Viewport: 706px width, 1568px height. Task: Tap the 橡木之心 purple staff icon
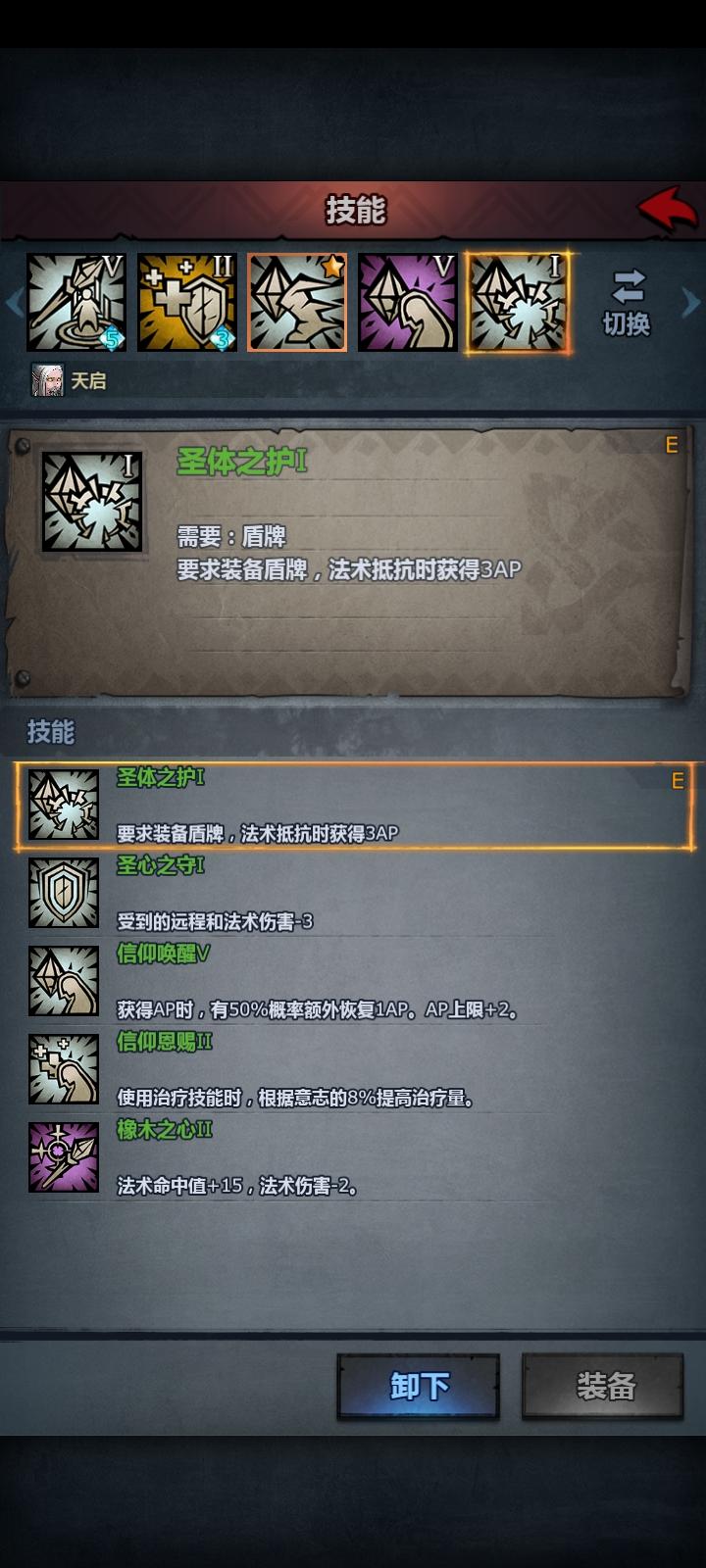coord(64,1157)
